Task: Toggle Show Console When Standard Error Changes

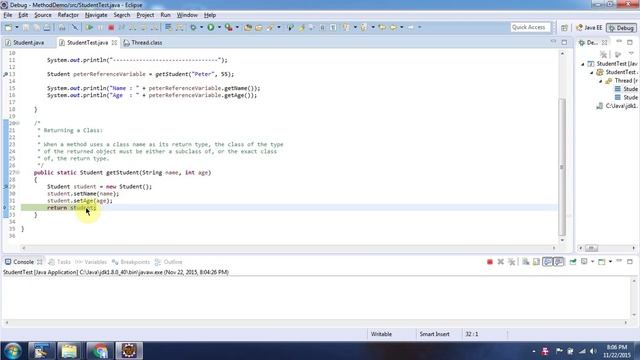Action: [558, 262]
